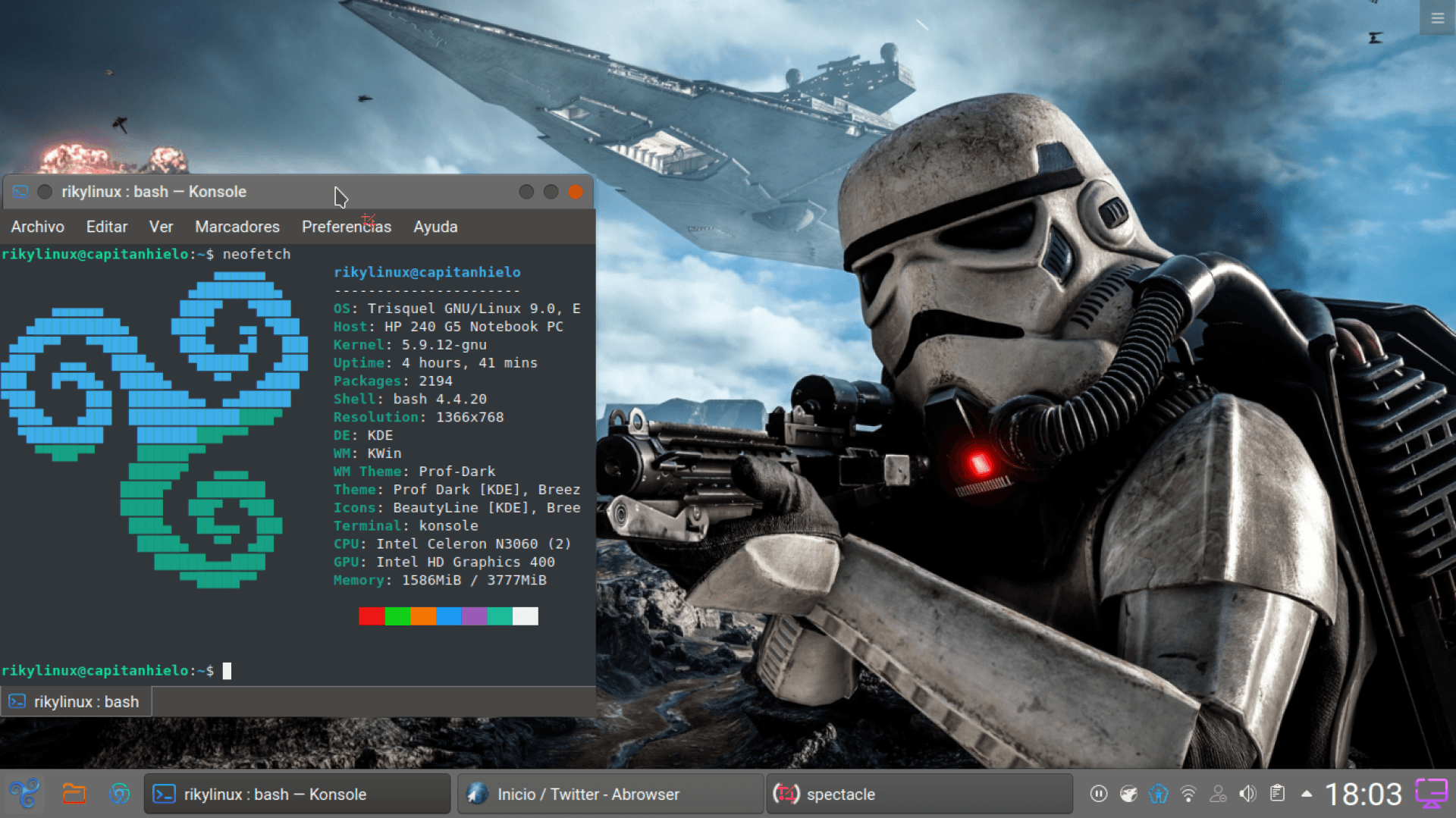Click the paused media tray icon
The width and height of the screenshot is (1456, 818).
pos(1098,794)
